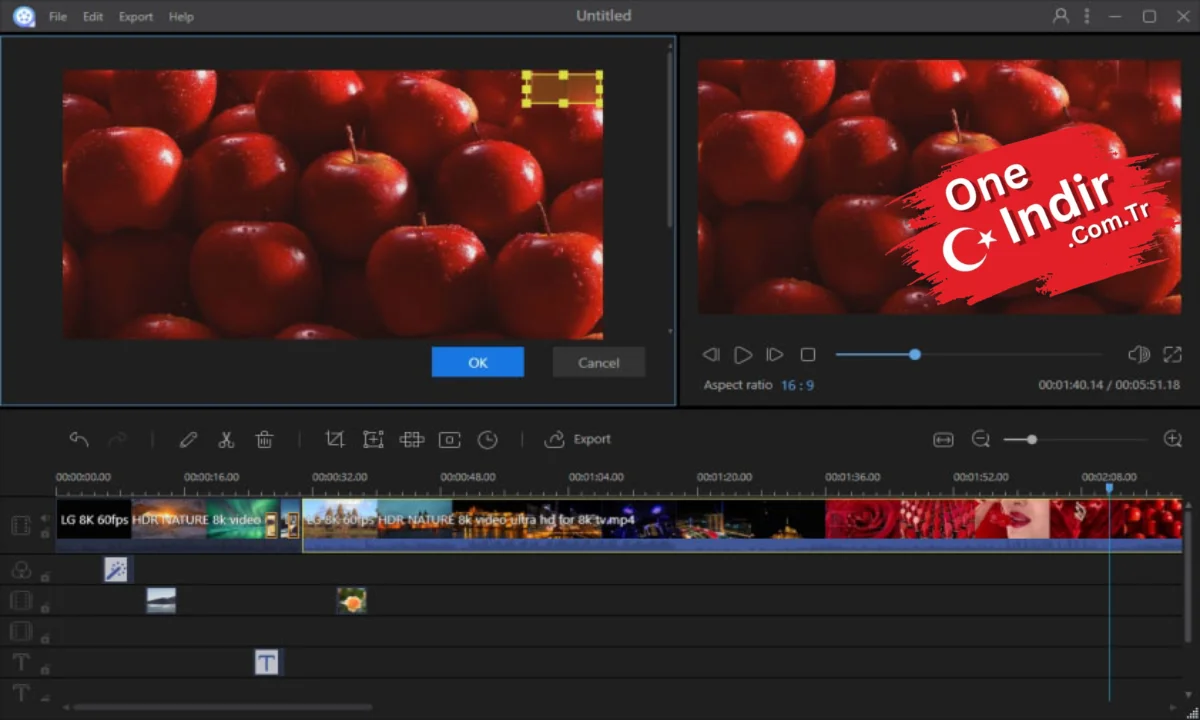Click the Freeze frame icon

pyautogui.click(x=450, y=440)
